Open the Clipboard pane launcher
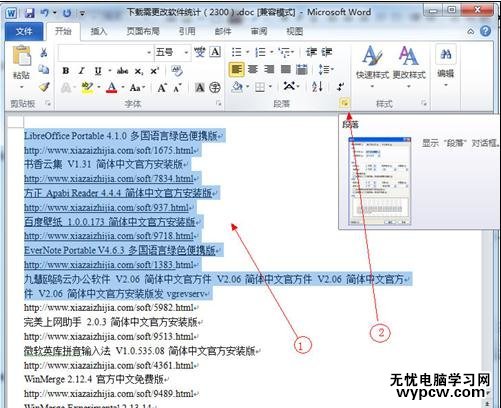The height and width of the screenshot is (408, 501). tap(49, 103)
